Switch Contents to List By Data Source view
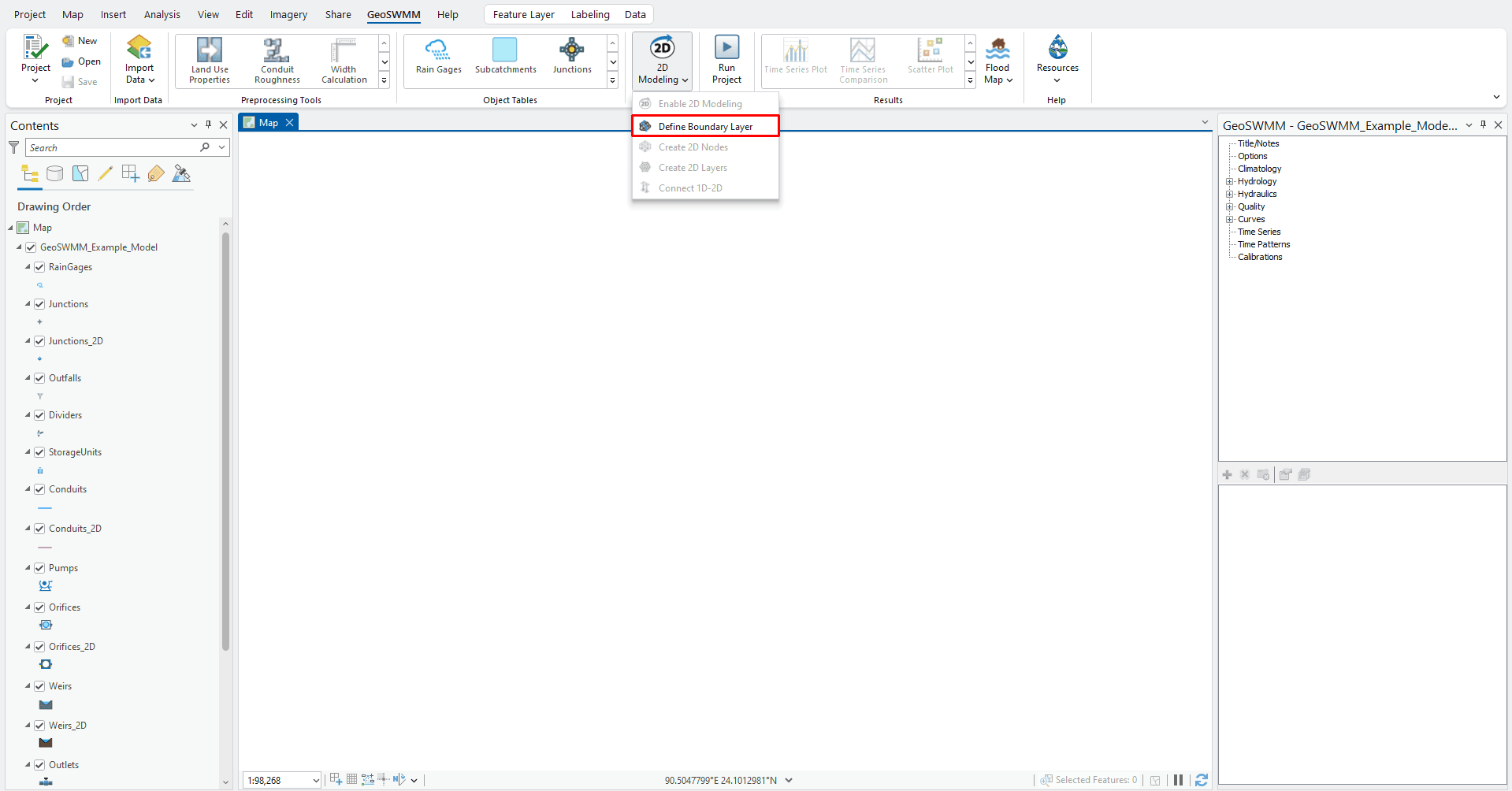Viewport: 1512px width, 791px height. coord(54,173)
